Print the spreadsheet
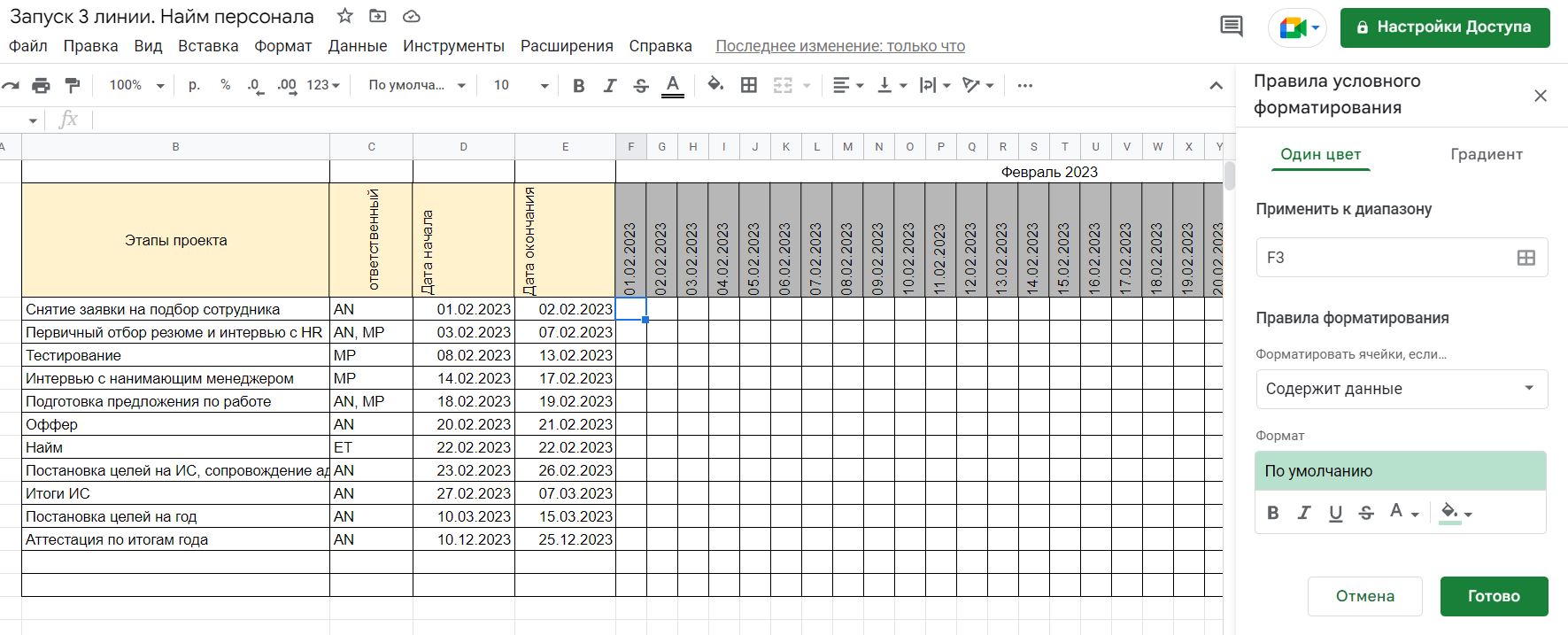 [41, 85]
